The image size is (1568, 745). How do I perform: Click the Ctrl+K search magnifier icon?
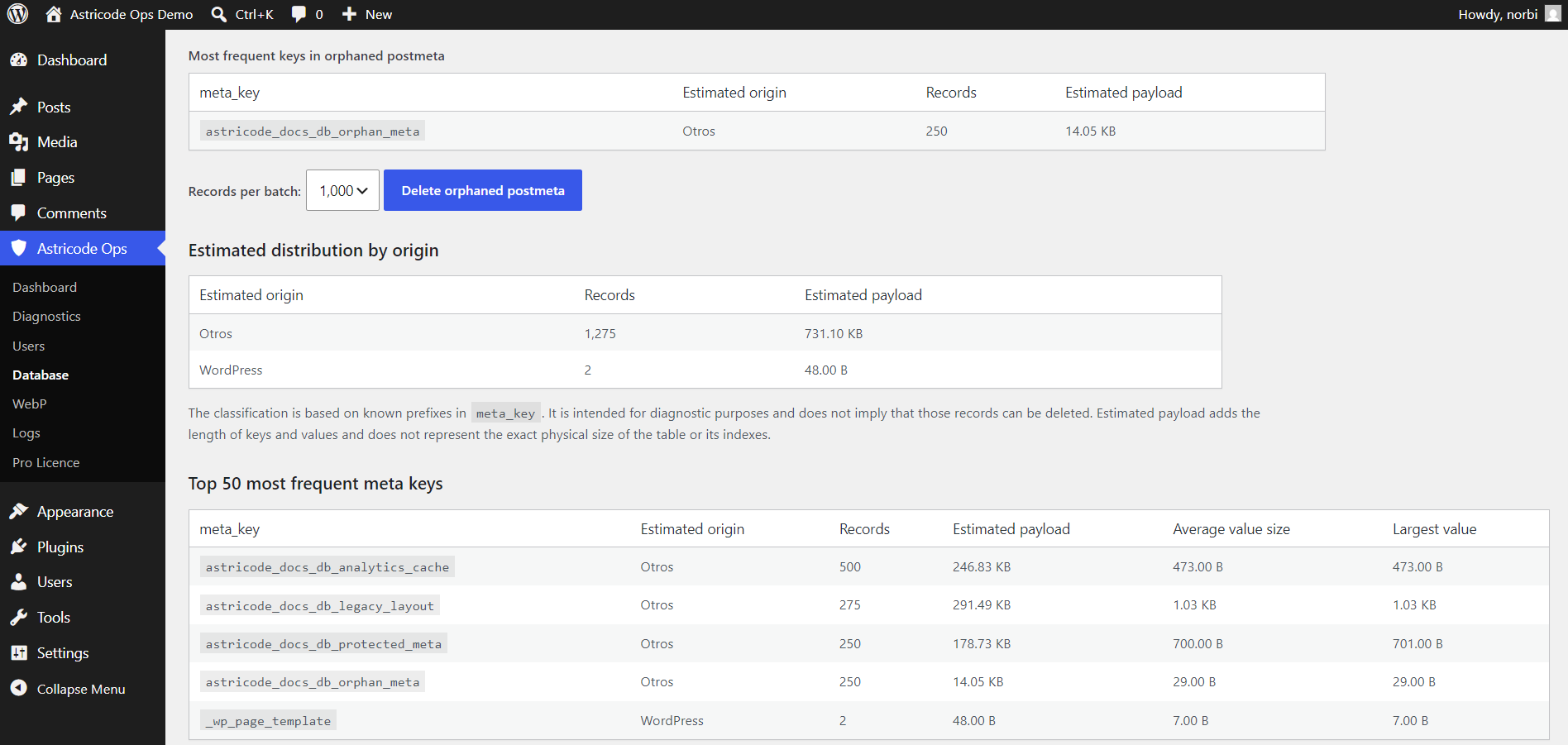(x=219, y=14)
